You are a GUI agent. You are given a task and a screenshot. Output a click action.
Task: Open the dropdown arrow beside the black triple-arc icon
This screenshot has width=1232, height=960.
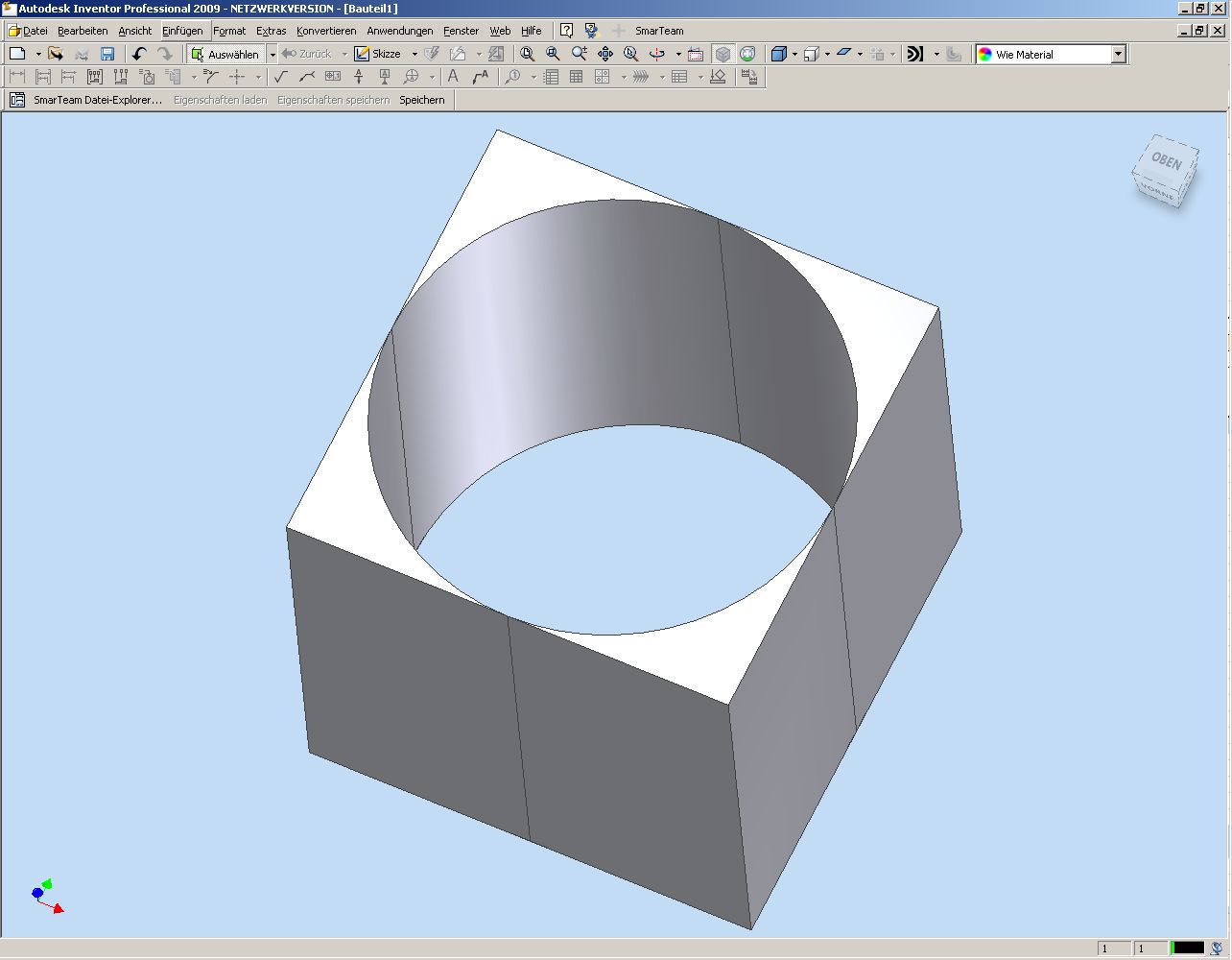936,55
